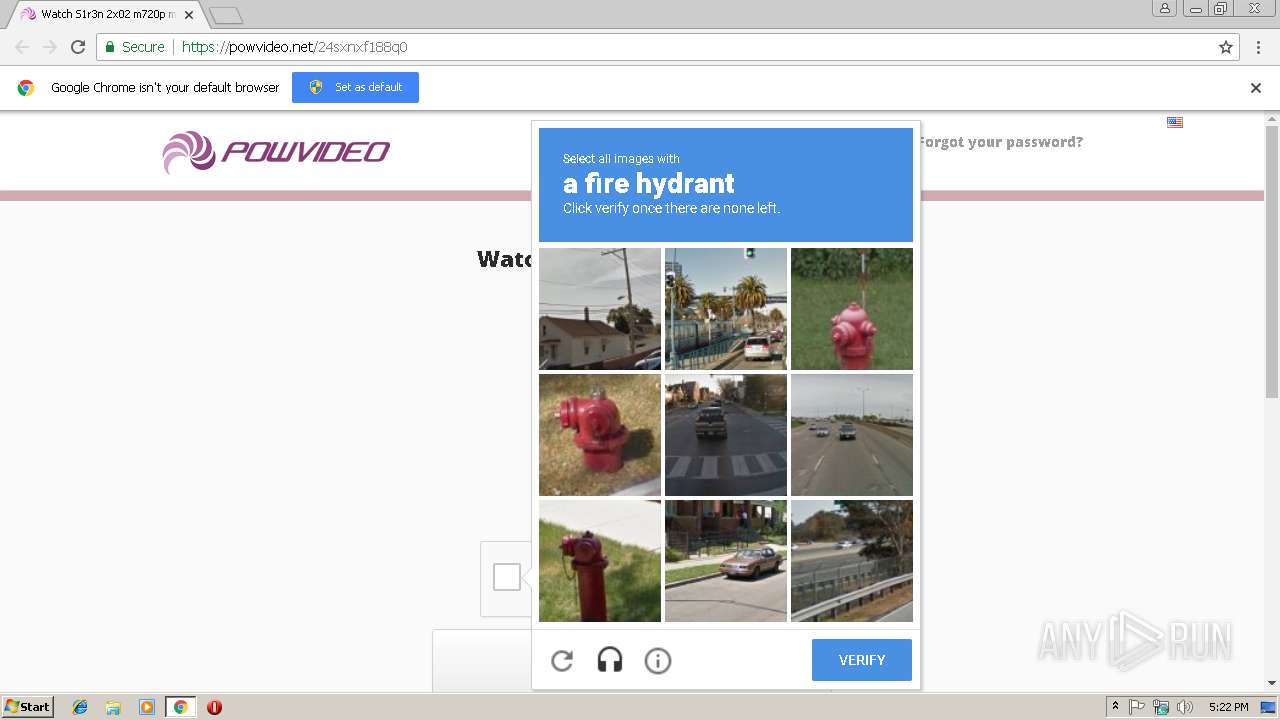This screenshot has width=1280, height=720.
Task: Click page scrollbar down arrow
Action: tap(1272, 683)
